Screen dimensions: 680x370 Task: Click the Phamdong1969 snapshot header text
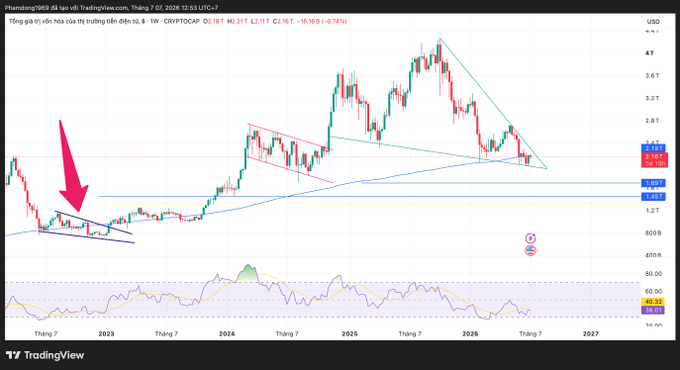(111, 8)
